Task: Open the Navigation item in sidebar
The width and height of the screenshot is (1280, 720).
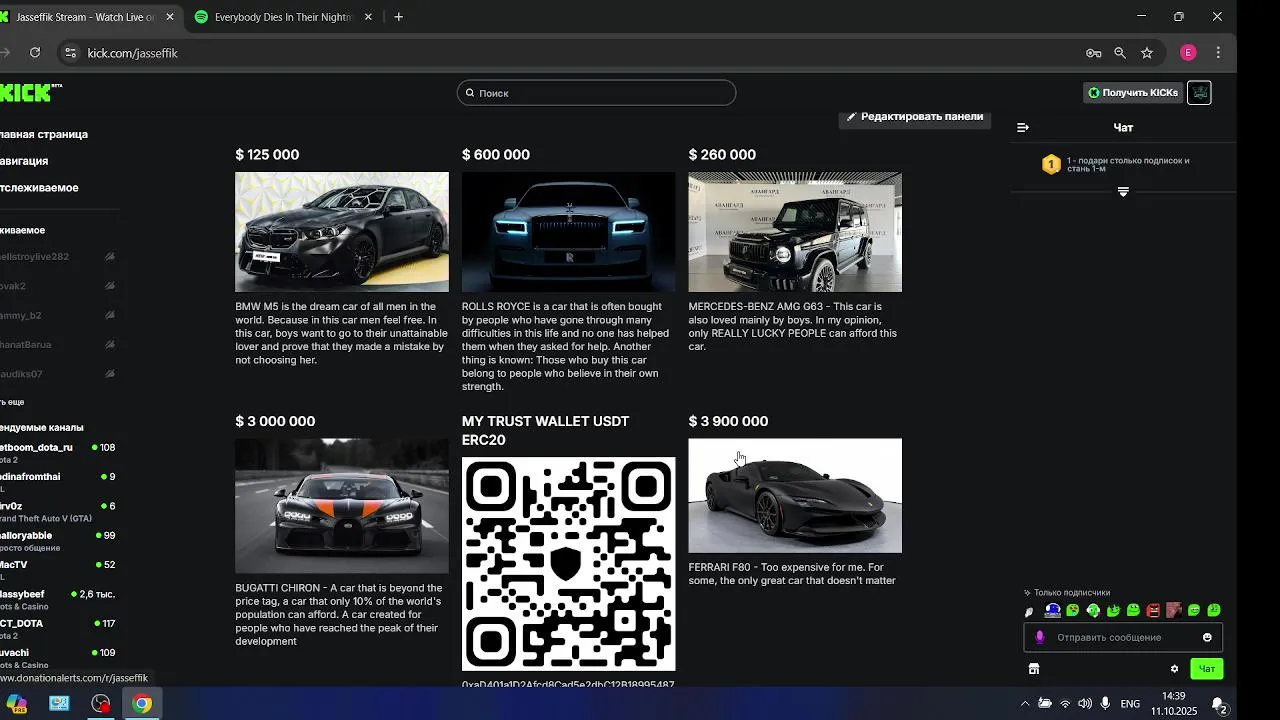Action: (x=24, y=161)
